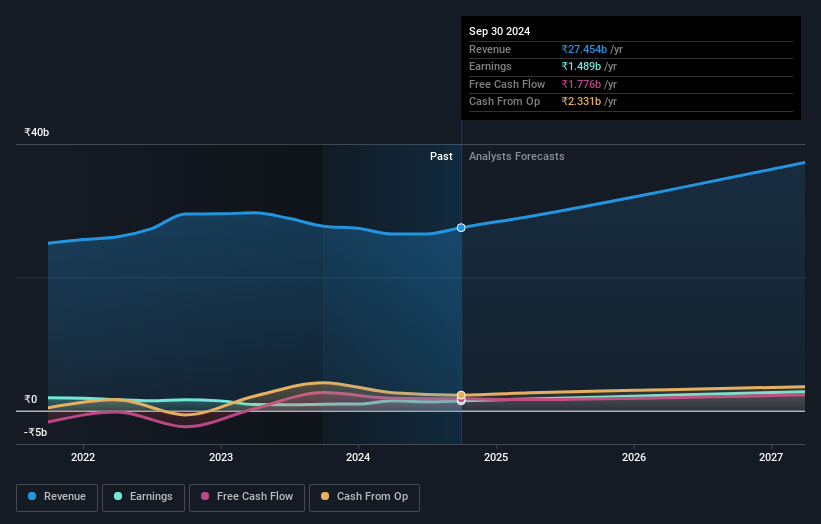The image size is (821, 524).
Task: Click the Free Cash Flow label in tooltip
Action: tap(507, 84)
